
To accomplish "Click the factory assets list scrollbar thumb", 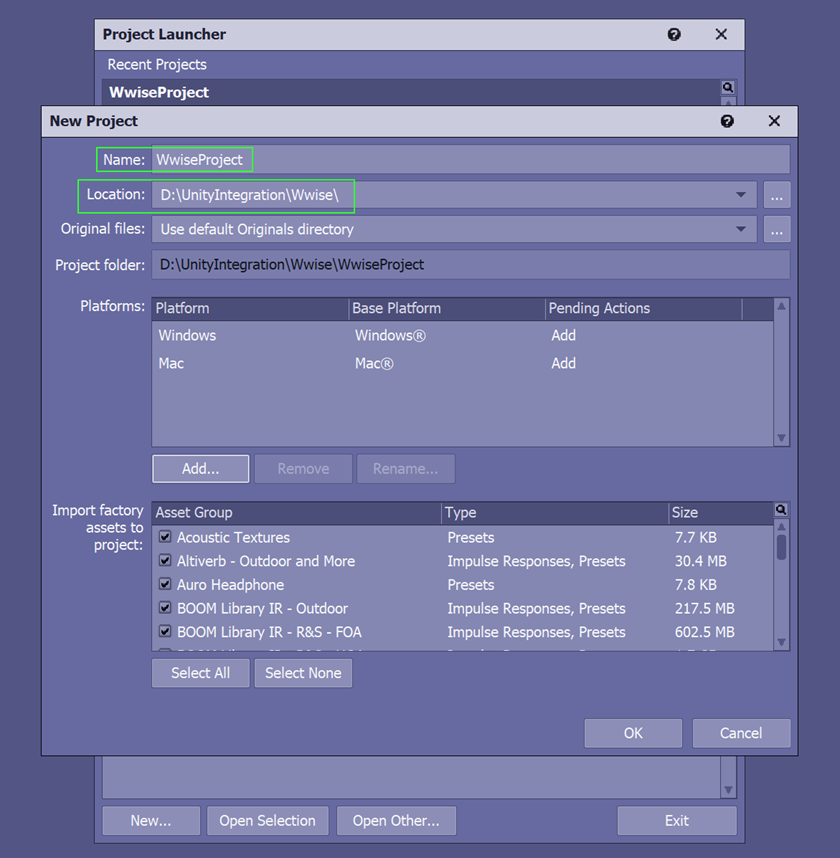I will click(781, 547).
